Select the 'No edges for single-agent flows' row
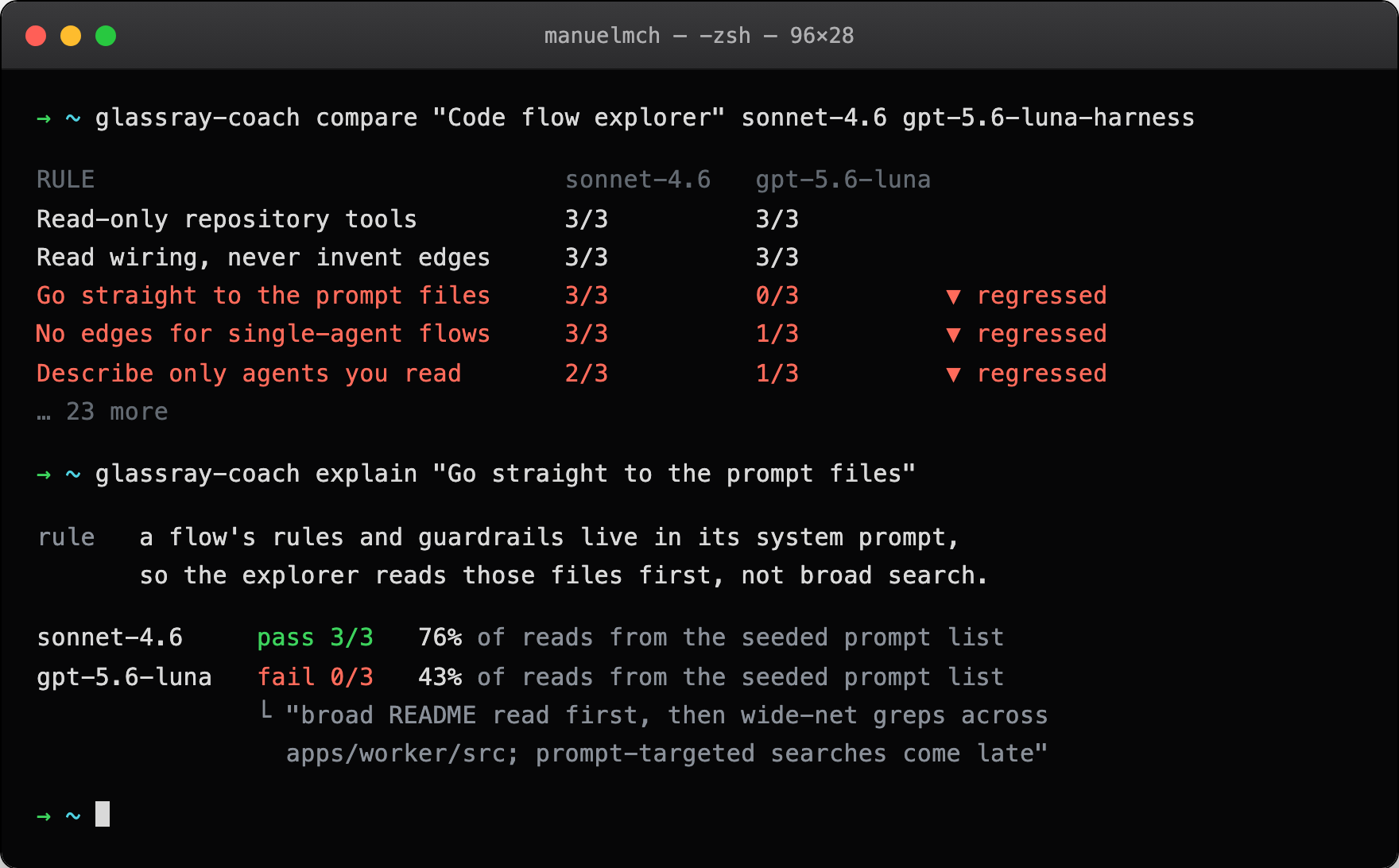Image resolution: width=1399 pixels, height=868 pixels. tap(572, 333)
